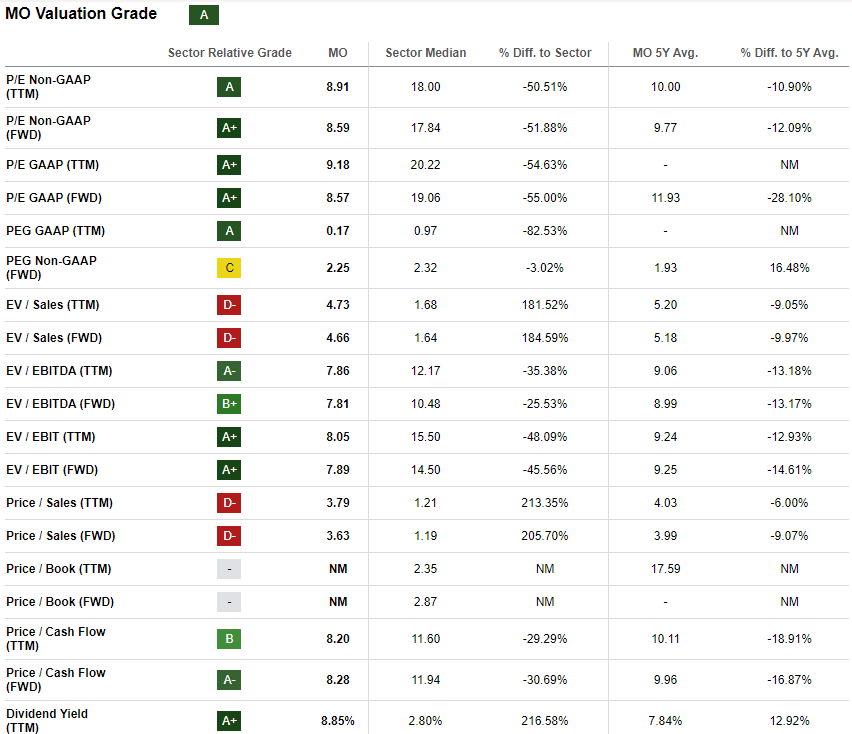The height and width of the screenshot is (734, 852).
Task: Open the PEG GAAP (TTM) metric row label
Action: 55,231
